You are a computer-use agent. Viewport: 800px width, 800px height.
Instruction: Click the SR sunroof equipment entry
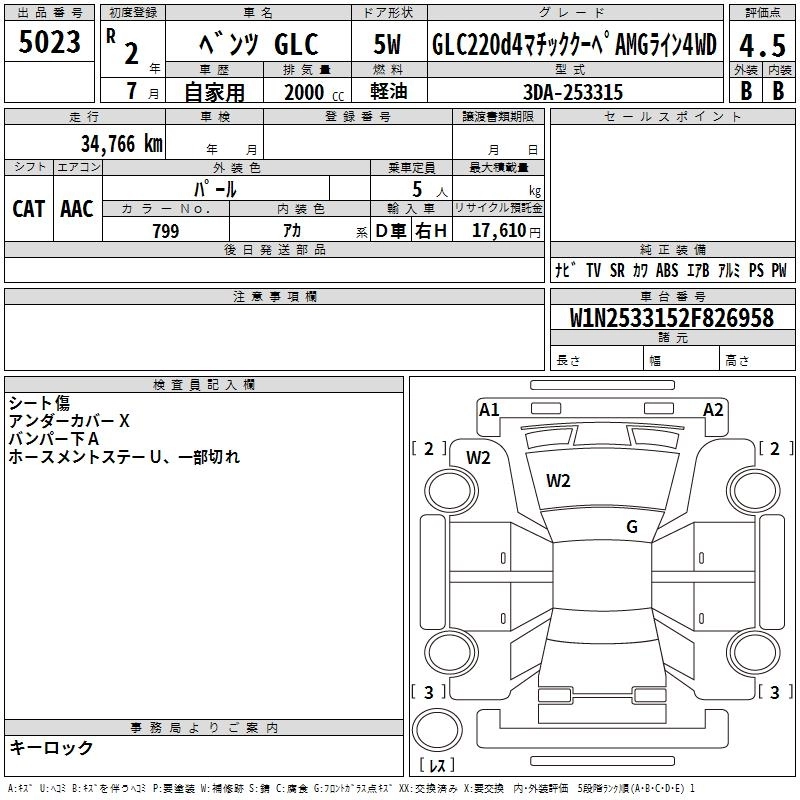[617, 270]
